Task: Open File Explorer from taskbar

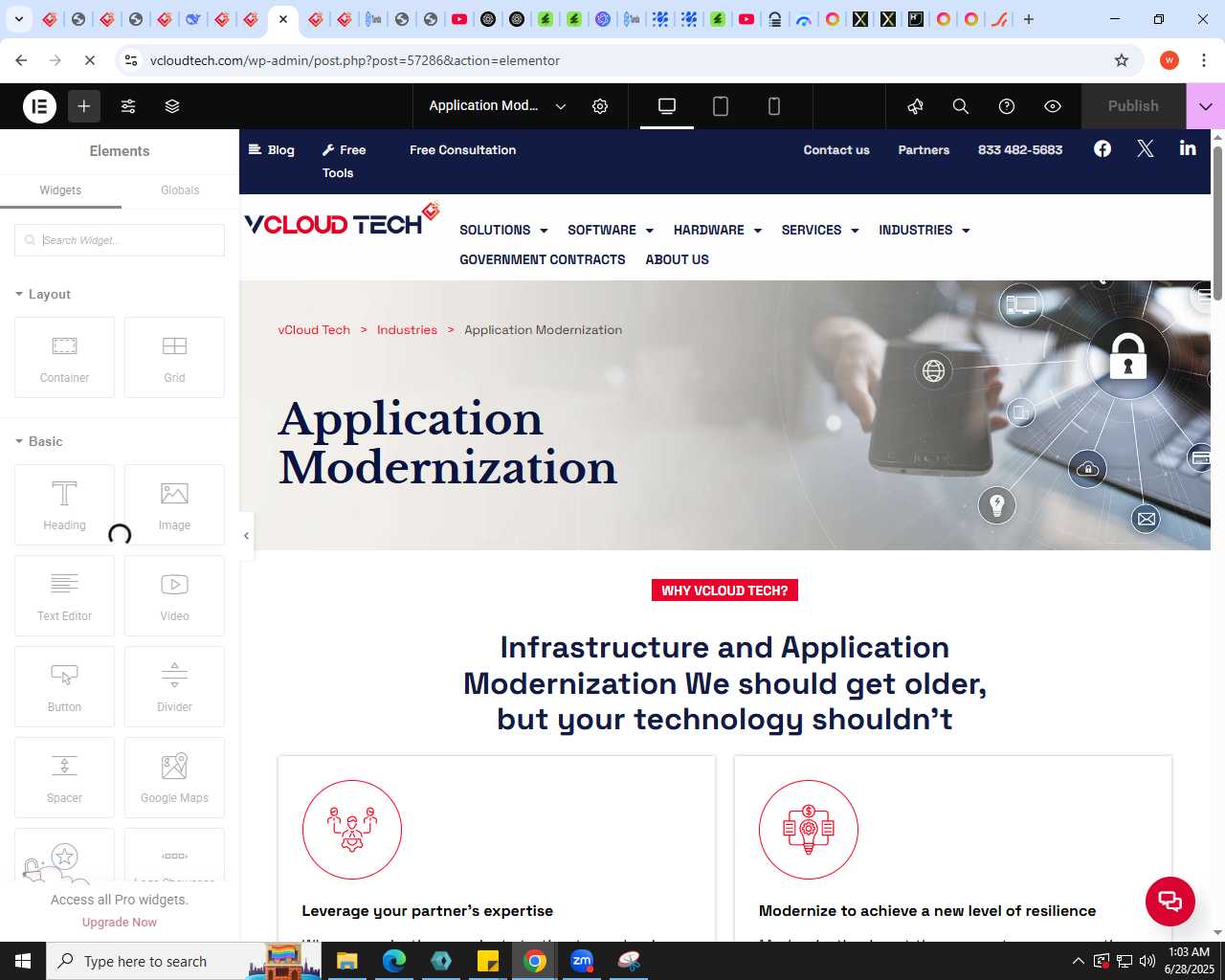Action: click(346, 961)
